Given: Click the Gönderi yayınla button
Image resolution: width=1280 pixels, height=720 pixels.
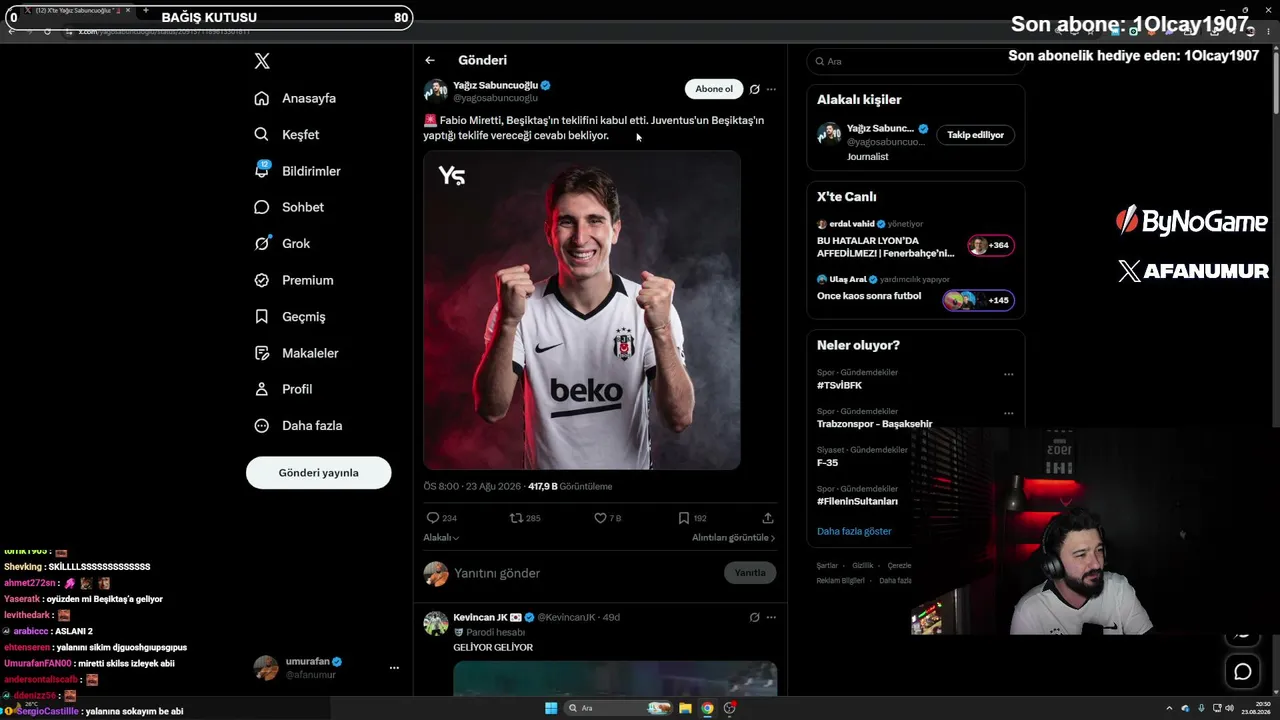Looking at the screenshot, I should [x=318, y=473].
